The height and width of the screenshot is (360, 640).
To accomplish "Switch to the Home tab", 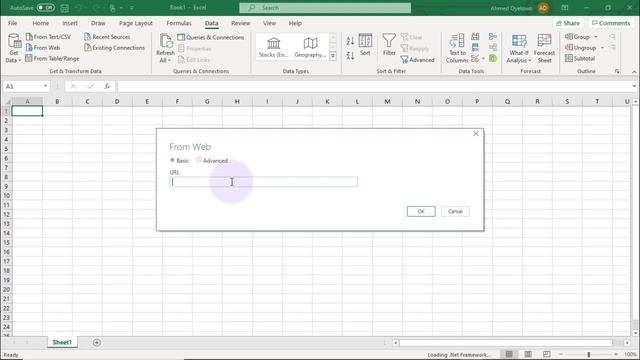I will pyautogui.click(x=40, y=23).
